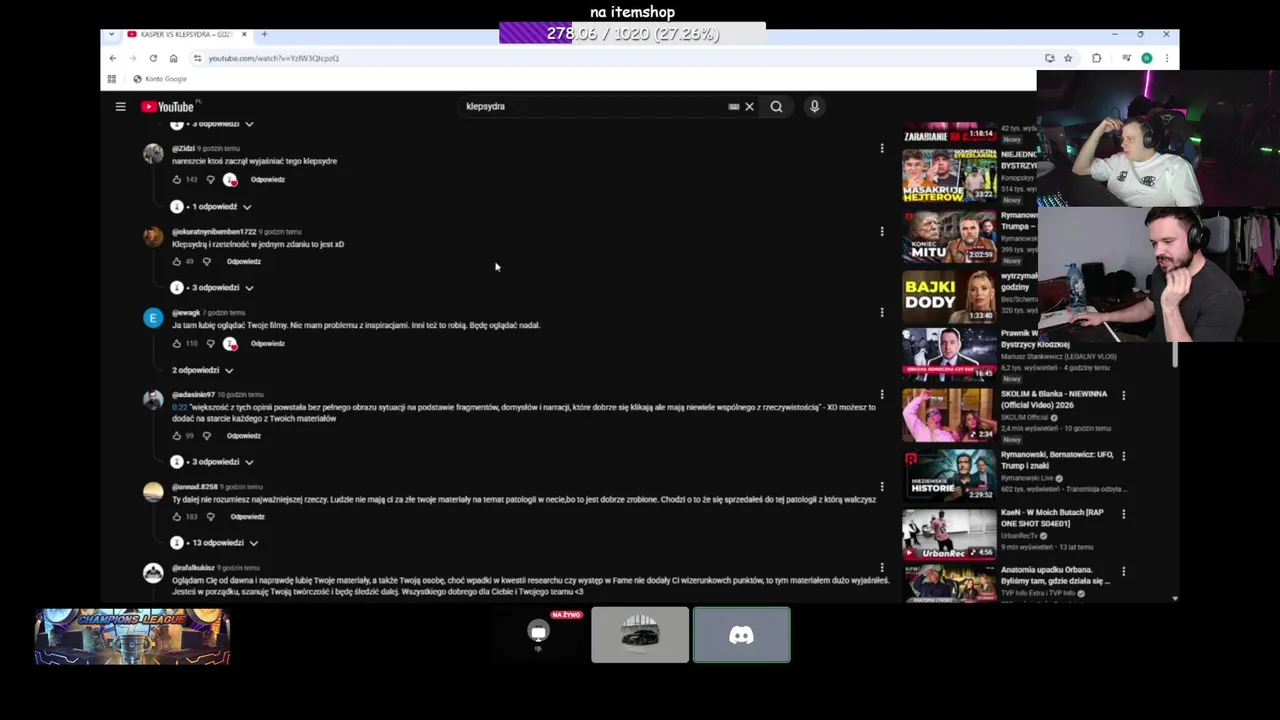Viewport: 1280px width, 720px height.
Task: Open the Chrome apps grid in the bookmarks bar
Action: (x=111, y=79)
